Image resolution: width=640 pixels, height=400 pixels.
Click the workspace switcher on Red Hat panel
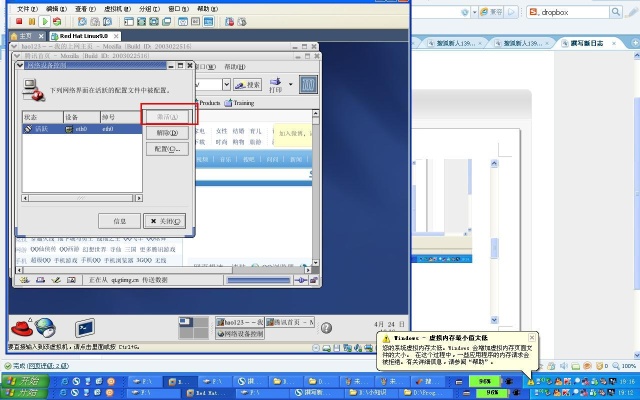pyautogui.click(x=194, y=328)
